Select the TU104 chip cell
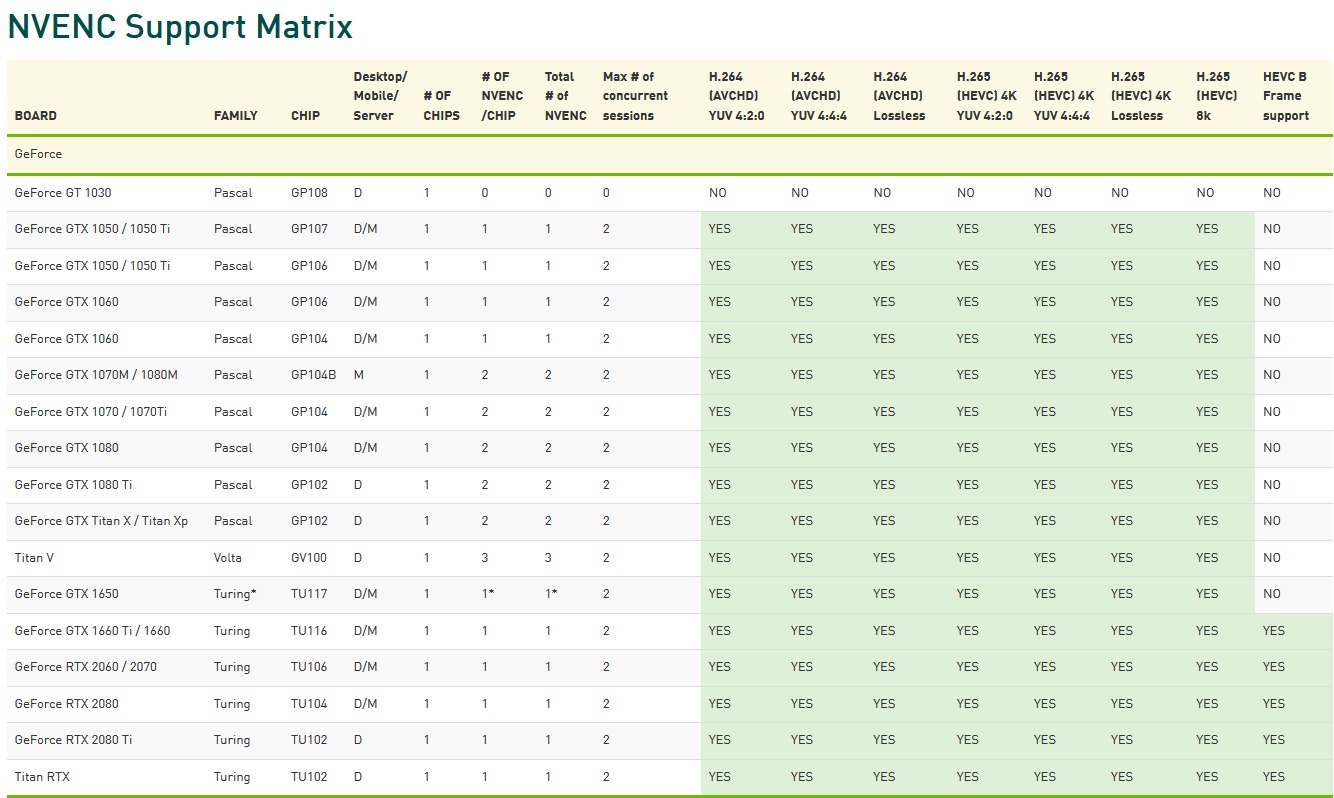This screenshot has height=798, width=1334. pyautogui.click(x=309, y=704)
